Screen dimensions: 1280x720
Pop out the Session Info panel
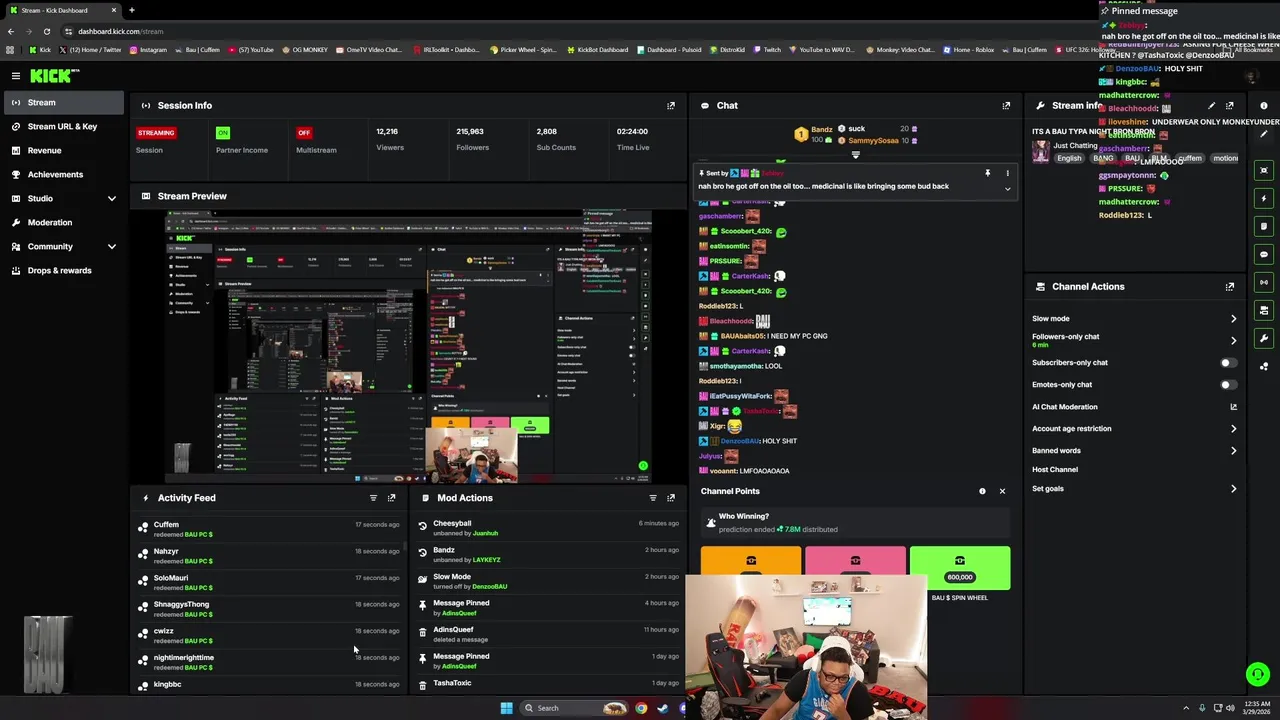tap(671, 105)
